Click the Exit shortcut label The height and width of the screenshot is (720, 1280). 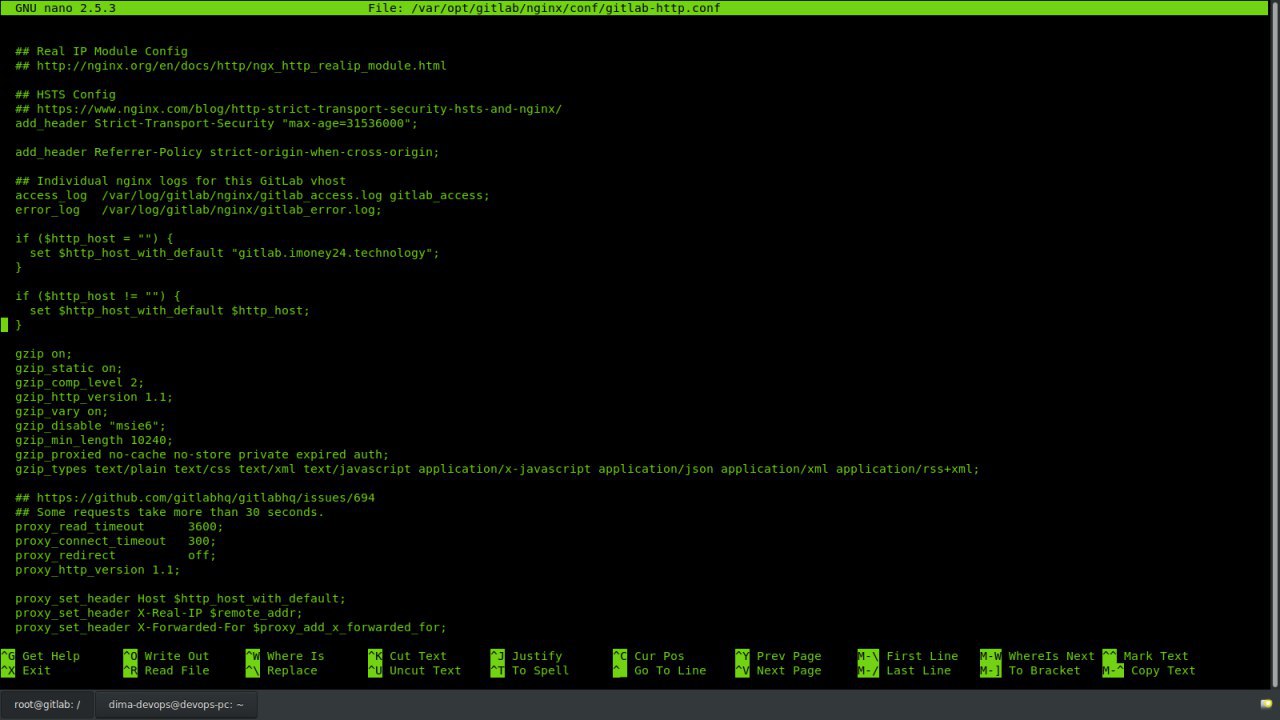click(x=36, y=670)
